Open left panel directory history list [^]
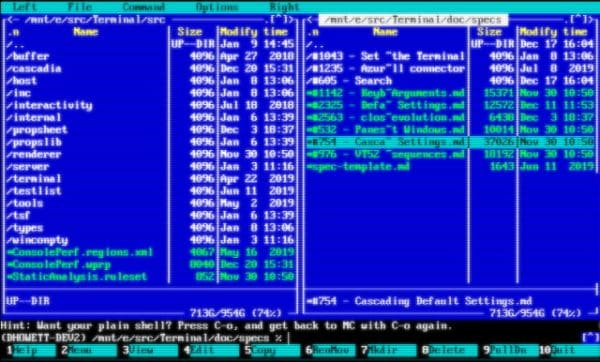Viewport: 600px width, 362px height. tap(278, 19)
